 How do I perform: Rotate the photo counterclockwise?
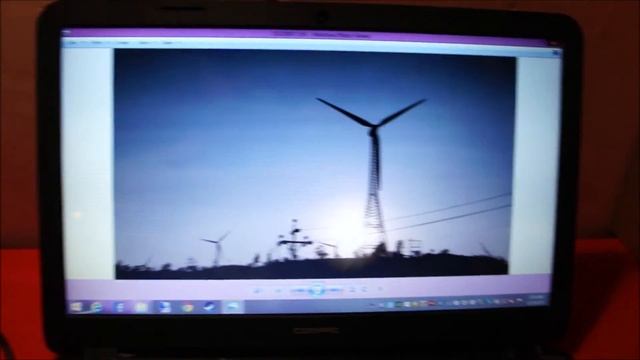coord(353,290)
